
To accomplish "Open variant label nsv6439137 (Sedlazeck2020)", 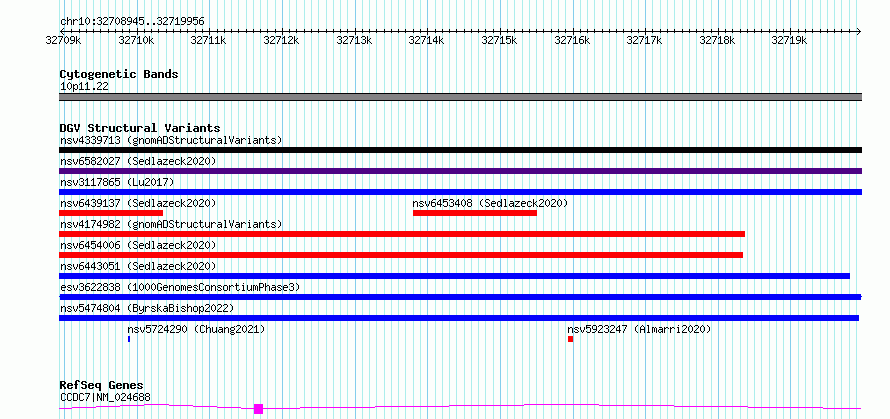I will [x=138, y=203].
